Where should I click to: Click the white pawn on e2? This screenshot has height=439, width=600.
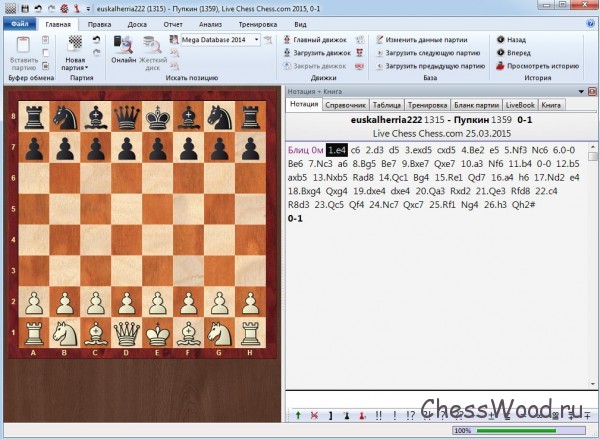click(157, 303)
